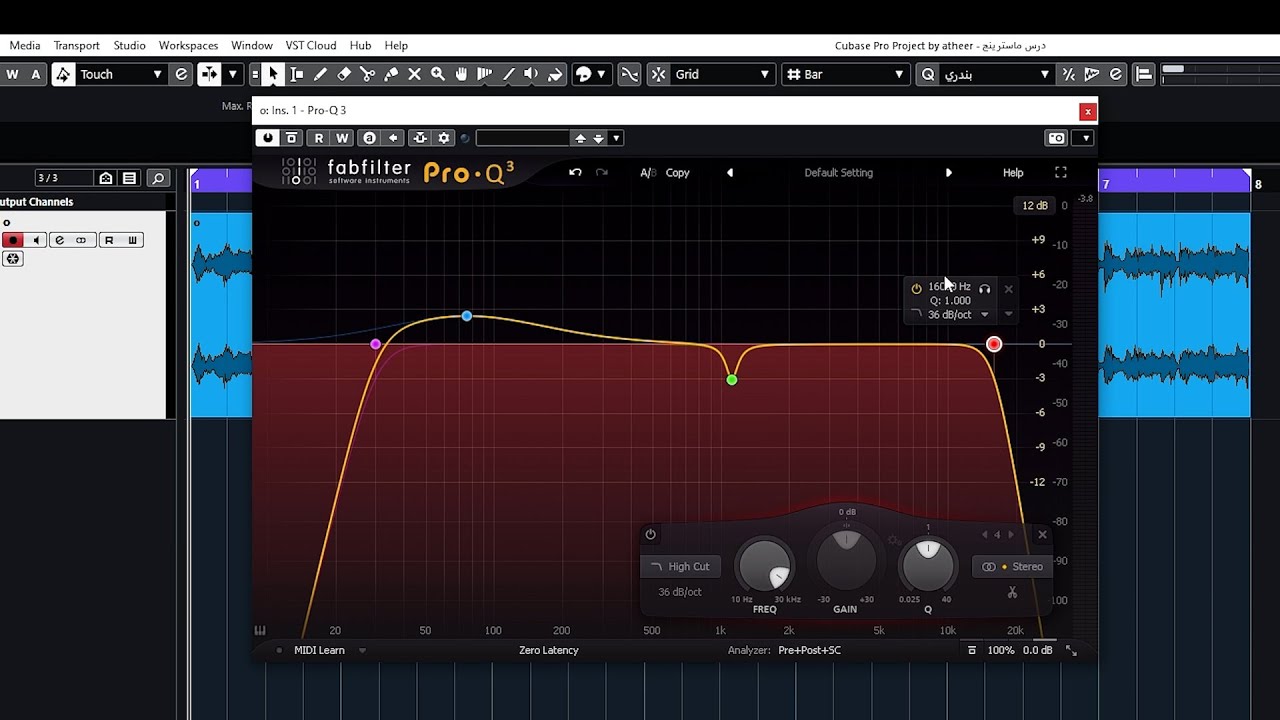1280x720 pixels.
Task: Open the Hub menu
Action: 360,45
